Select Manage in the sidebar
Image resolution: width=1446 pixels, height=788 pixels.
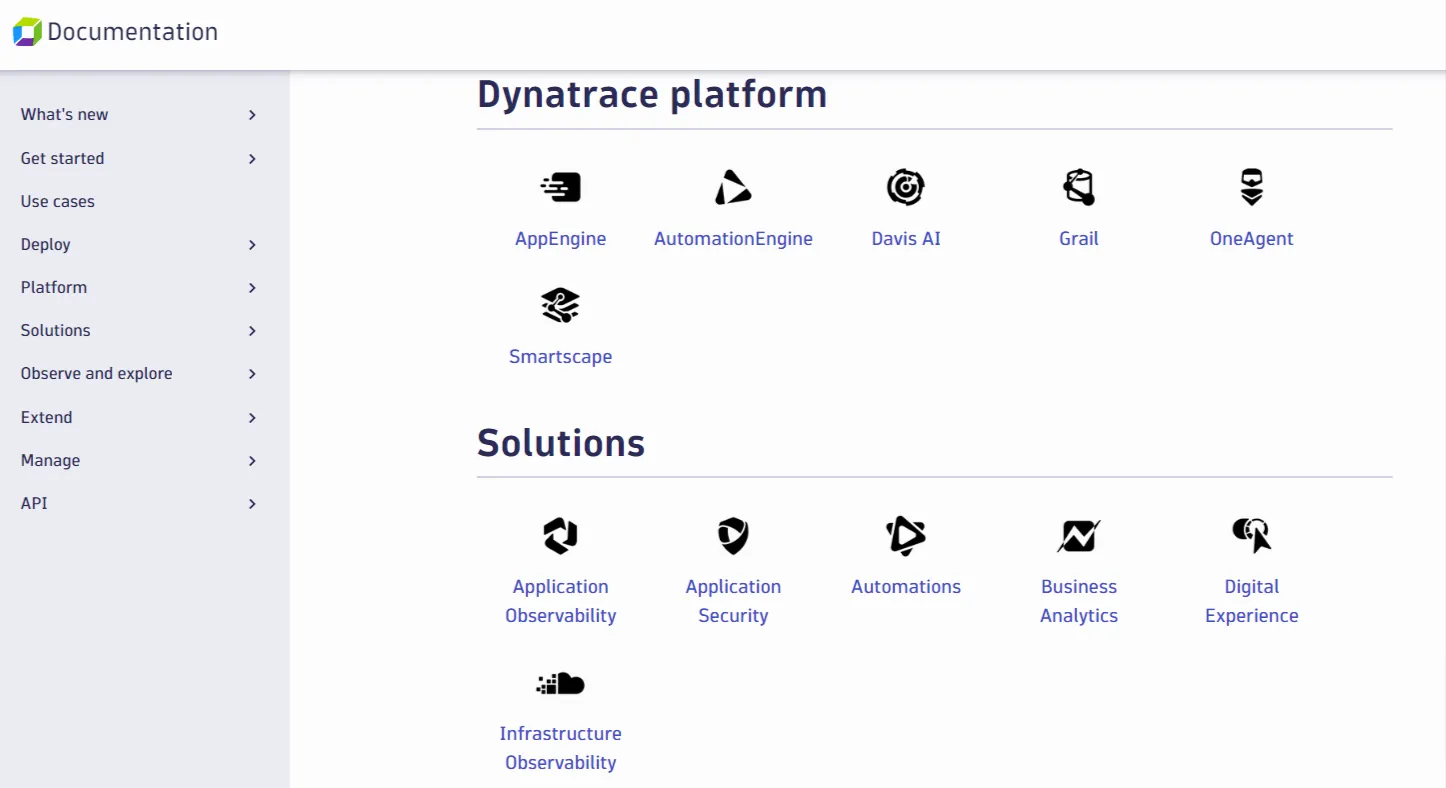coord(50,460)
